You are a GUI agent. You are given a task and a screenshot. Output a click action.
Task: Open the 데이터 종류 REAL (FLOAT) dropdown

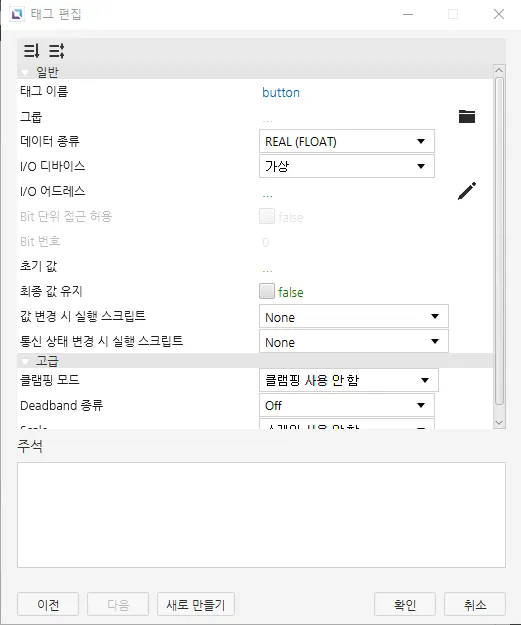tap(347, 141)
